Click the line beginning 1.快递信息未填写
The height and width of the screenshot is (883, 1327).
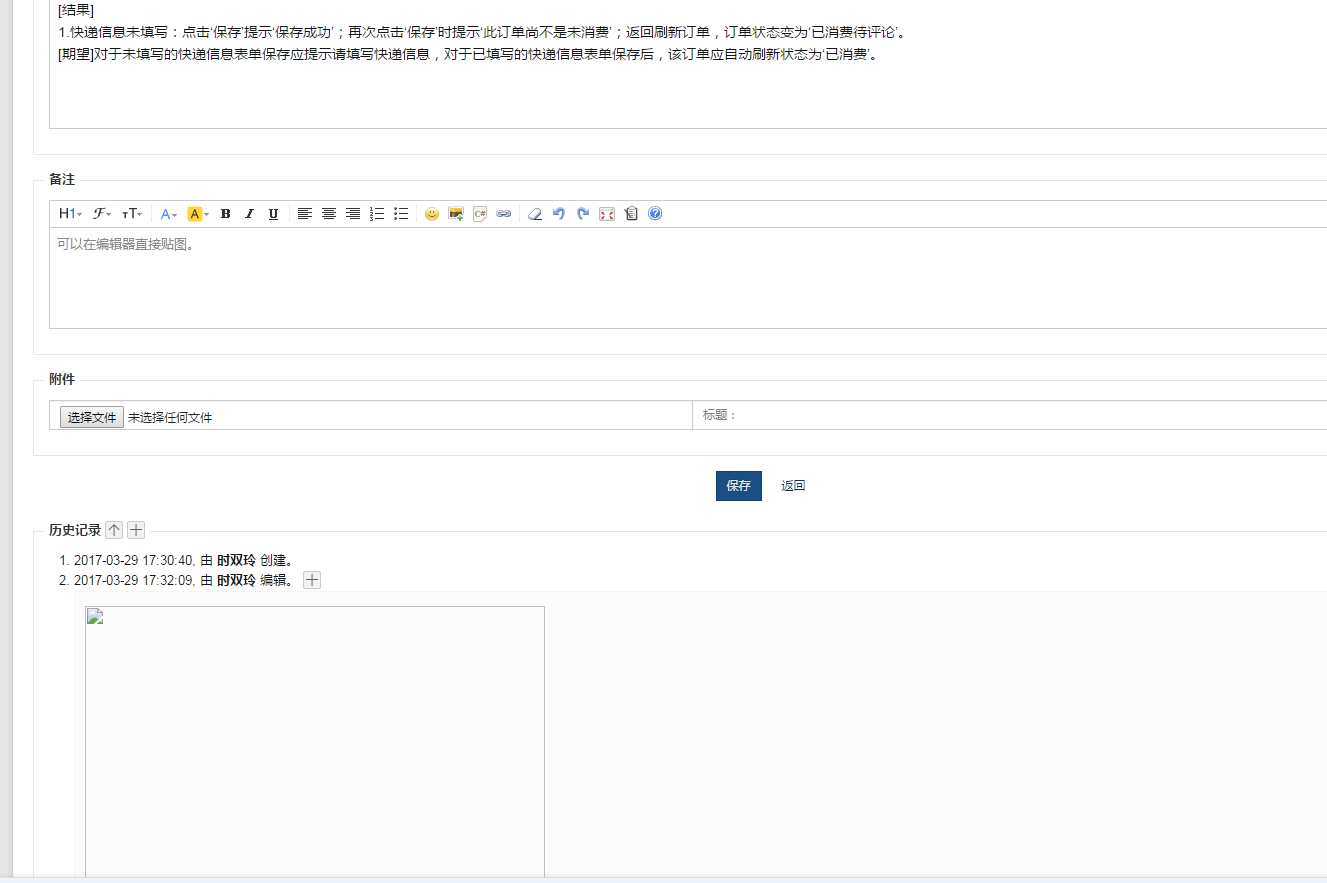point(482,32)
